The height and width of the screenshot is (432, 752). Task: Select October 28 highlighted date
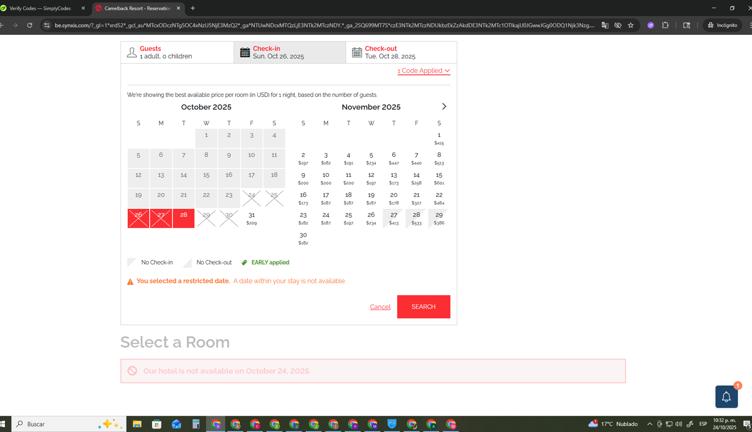coord(184,218)
